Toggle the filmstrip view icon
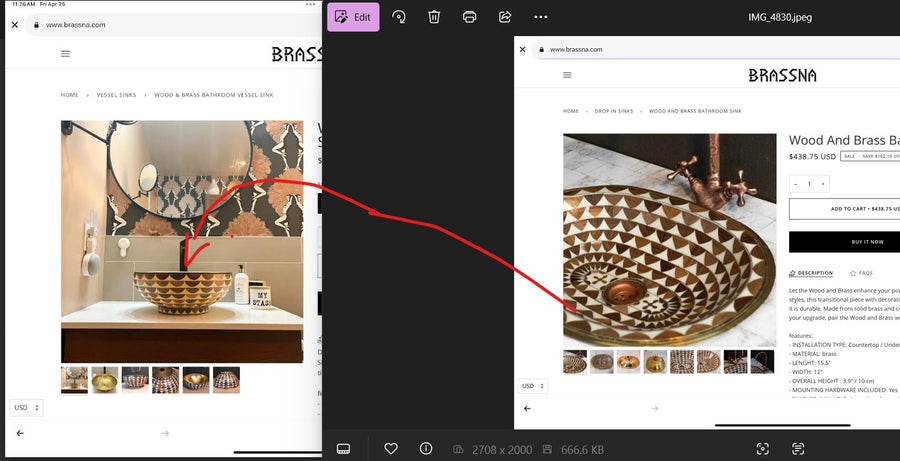Viewport: 900px width, 461px height. [x=343, y=449]
